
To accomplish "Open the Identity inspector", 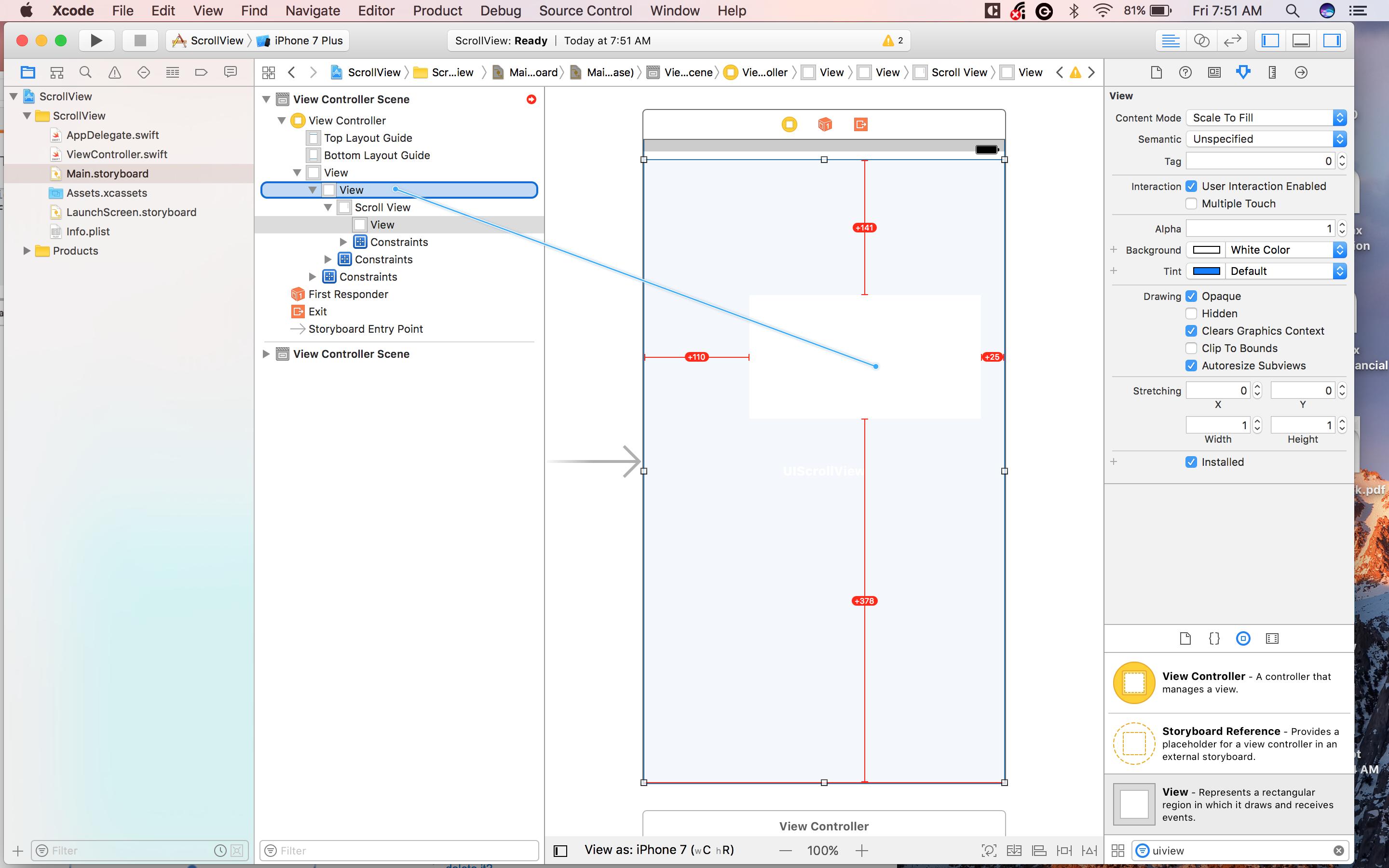I will [x=1214, y=72].
